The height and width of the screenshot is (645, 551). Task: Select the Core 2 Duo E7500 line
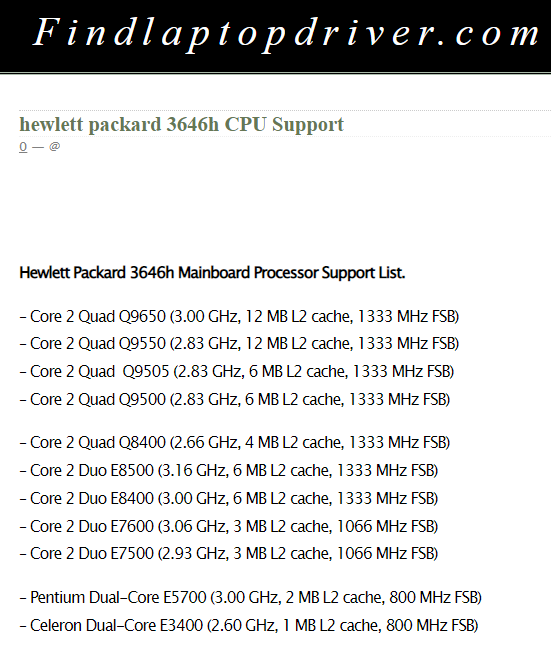coord(229,553)
